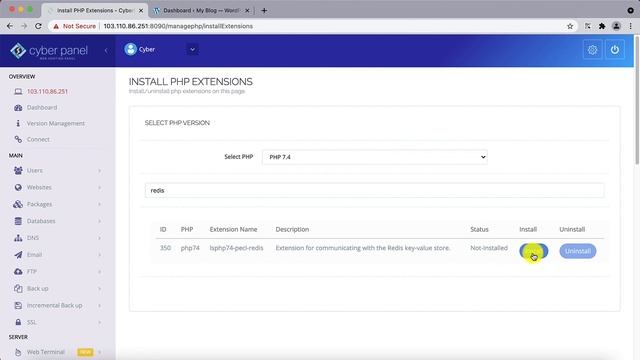
Task: Click the CyberPanel logo
Action: click(49, 51)
